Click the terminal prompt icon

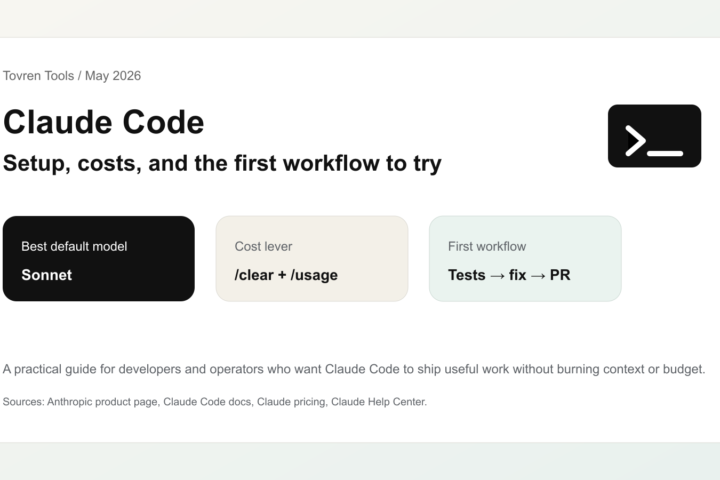tap(654, 136)
